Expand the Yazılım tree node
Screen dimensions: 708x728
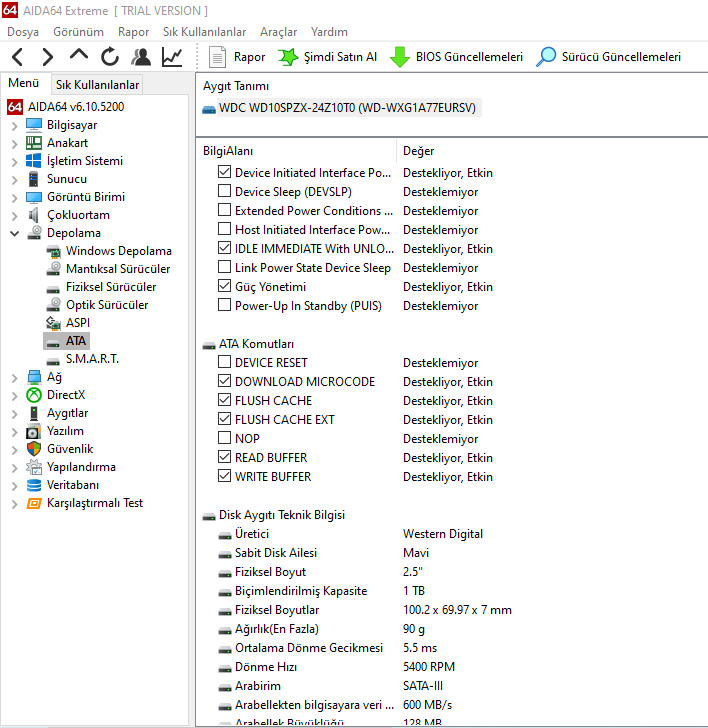pyautogui.click(x=14, y=432)
